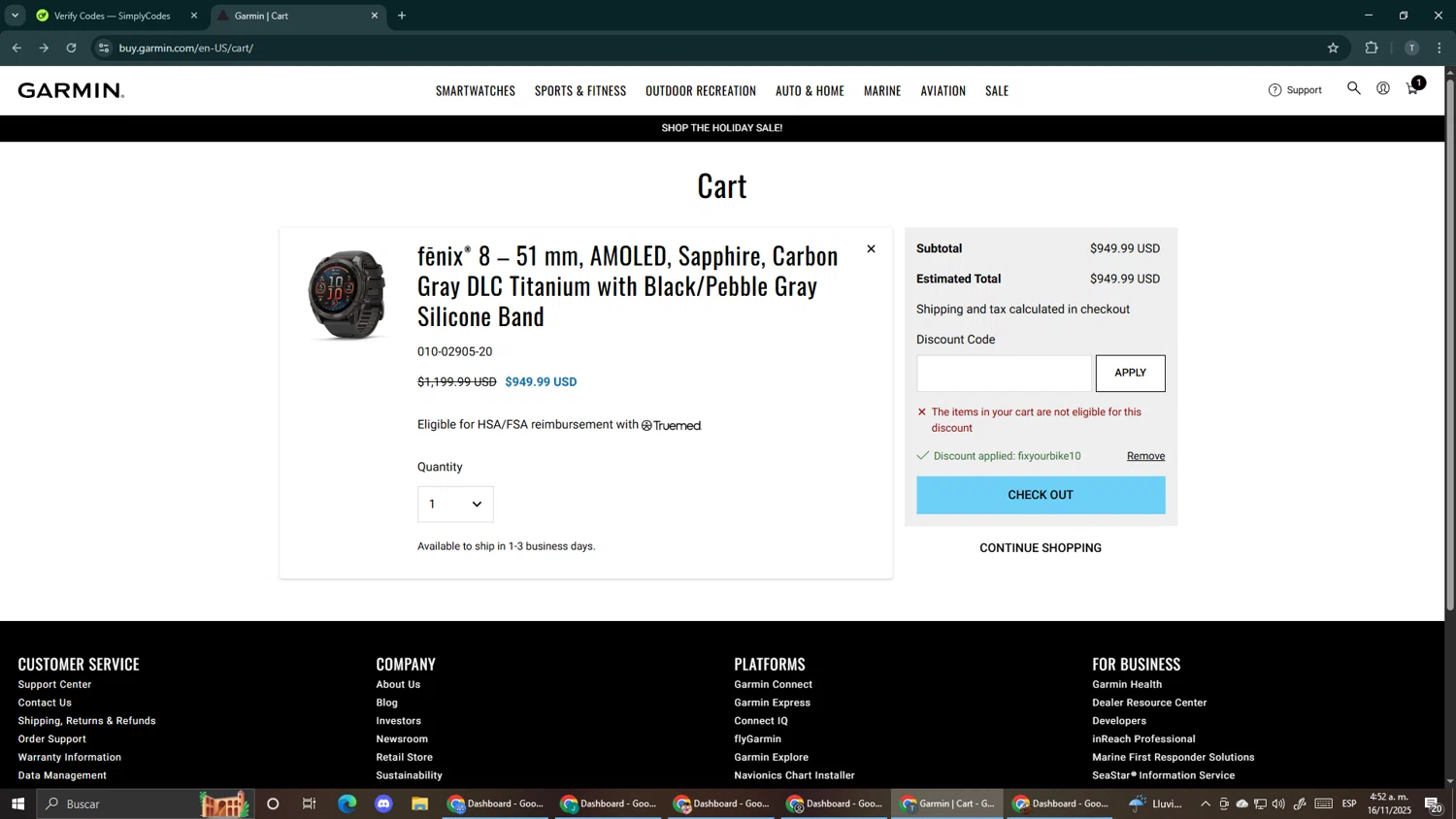The image size is (1456, 819).
Task: Remove the applied fixyourbike10 discount
Action: click(x=1145, y=456)
